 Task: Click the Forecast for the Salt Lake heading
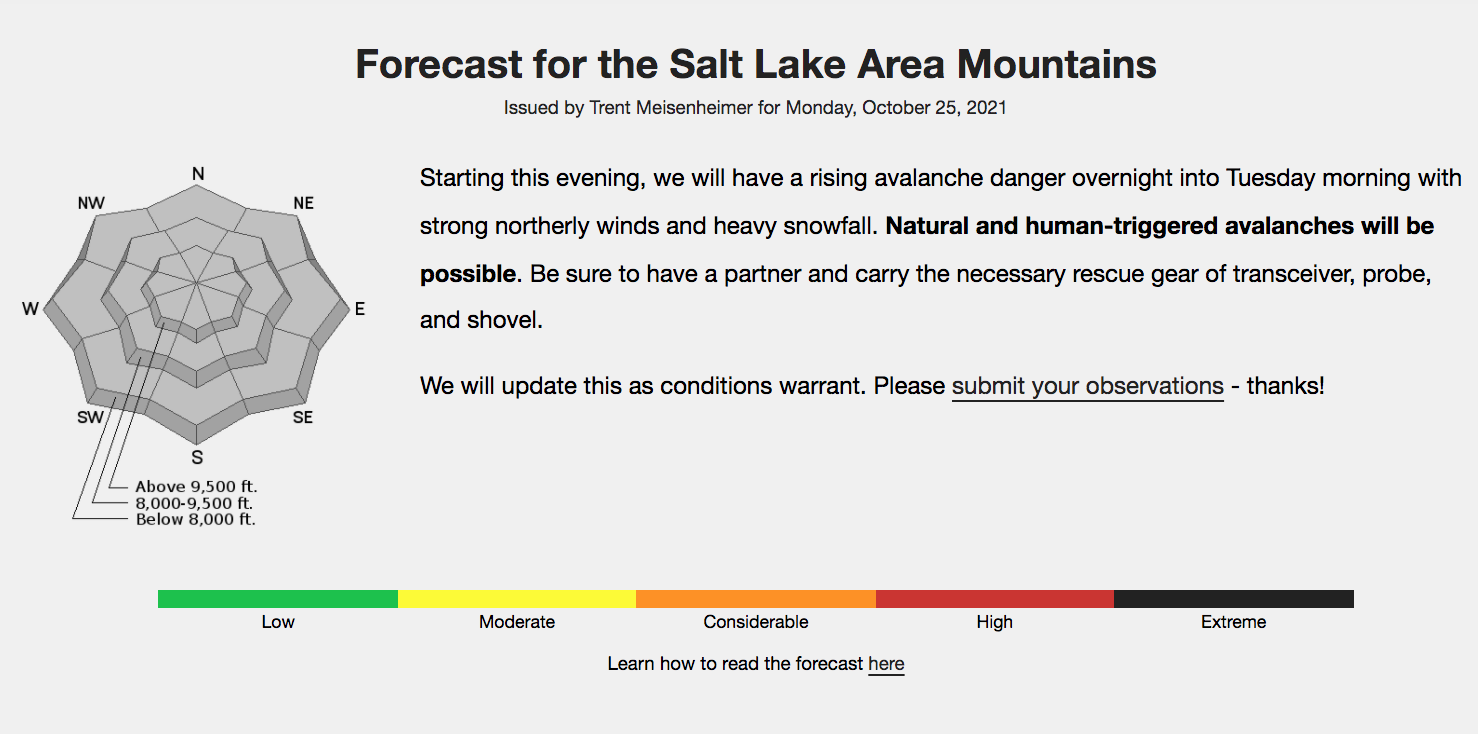(x=756, y=64)
